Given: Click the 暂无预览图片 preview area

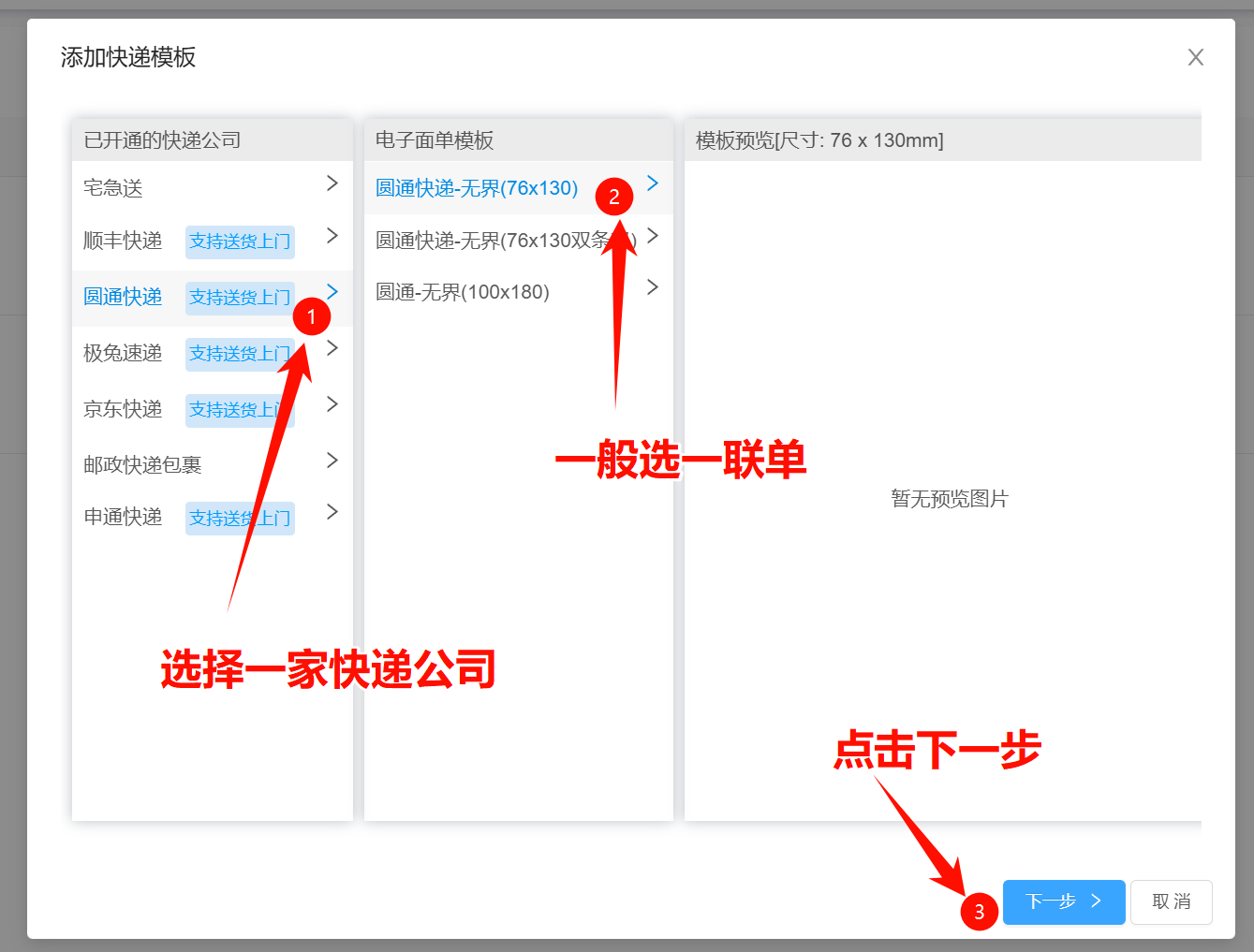Looking at the screenshot, I should point(949,499).
